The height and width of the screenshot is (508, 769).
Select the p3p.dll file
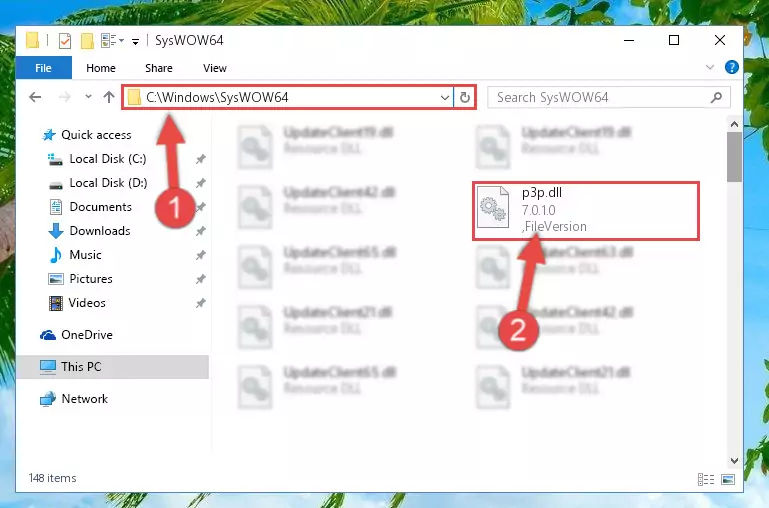tap(586, 211)
